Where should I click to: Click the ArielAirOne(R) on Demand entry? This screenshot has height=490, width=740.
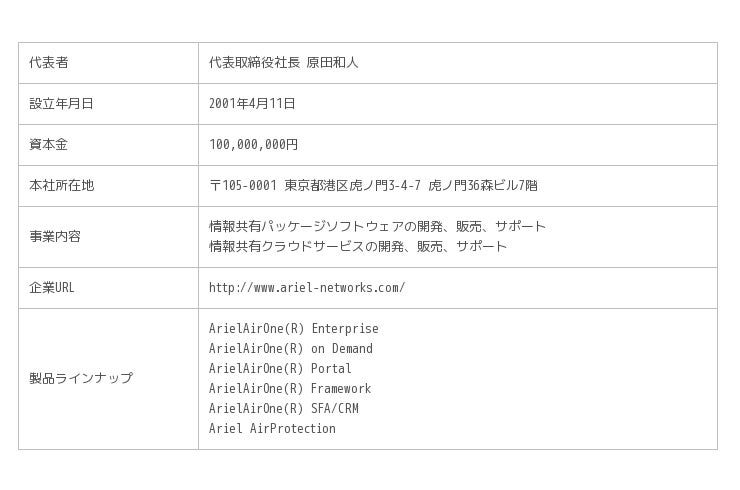coord(290,349)
